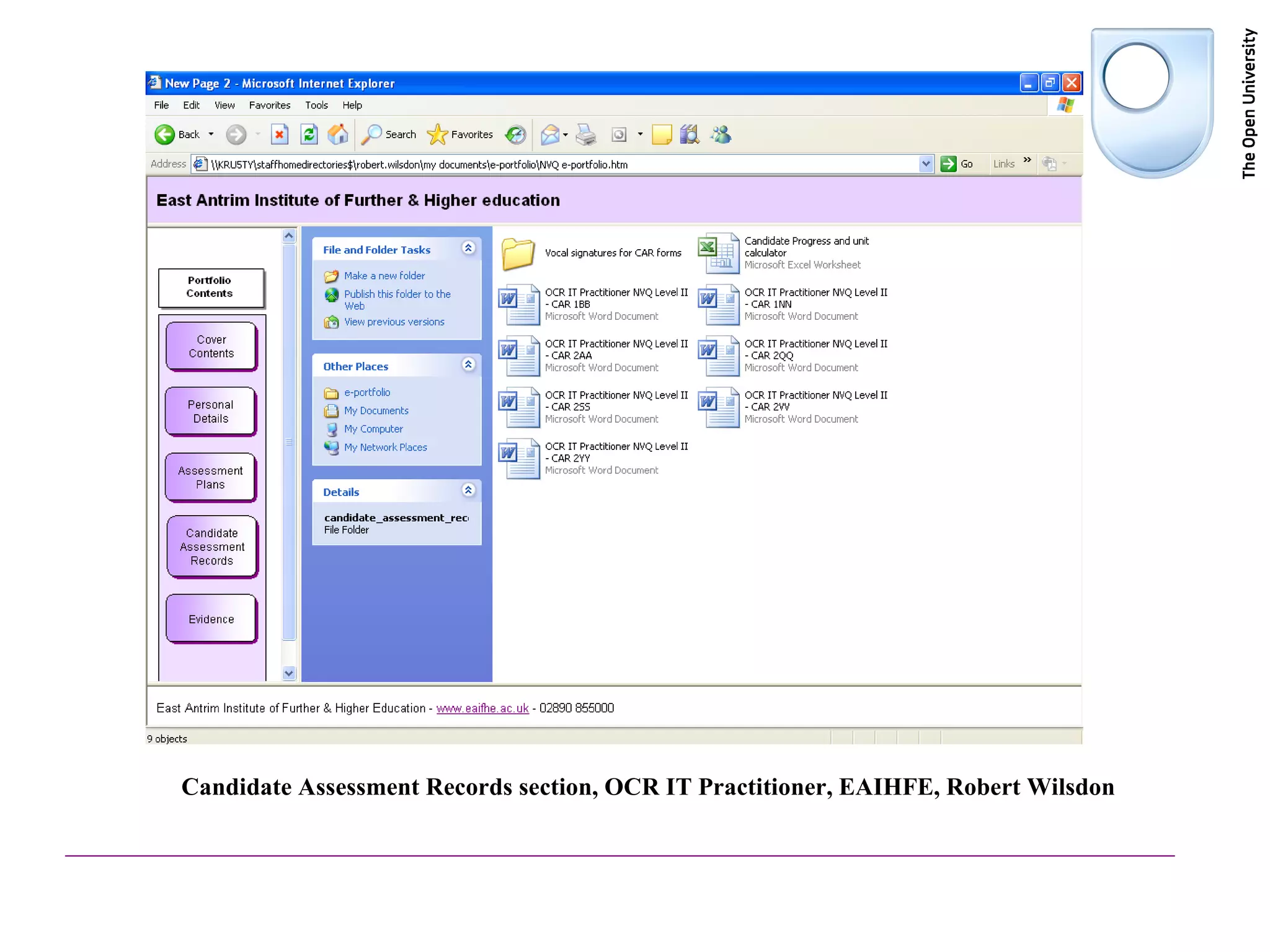
Task: Collapse Other Places panel
Action: pyautogui.click(x=469, y=364)
